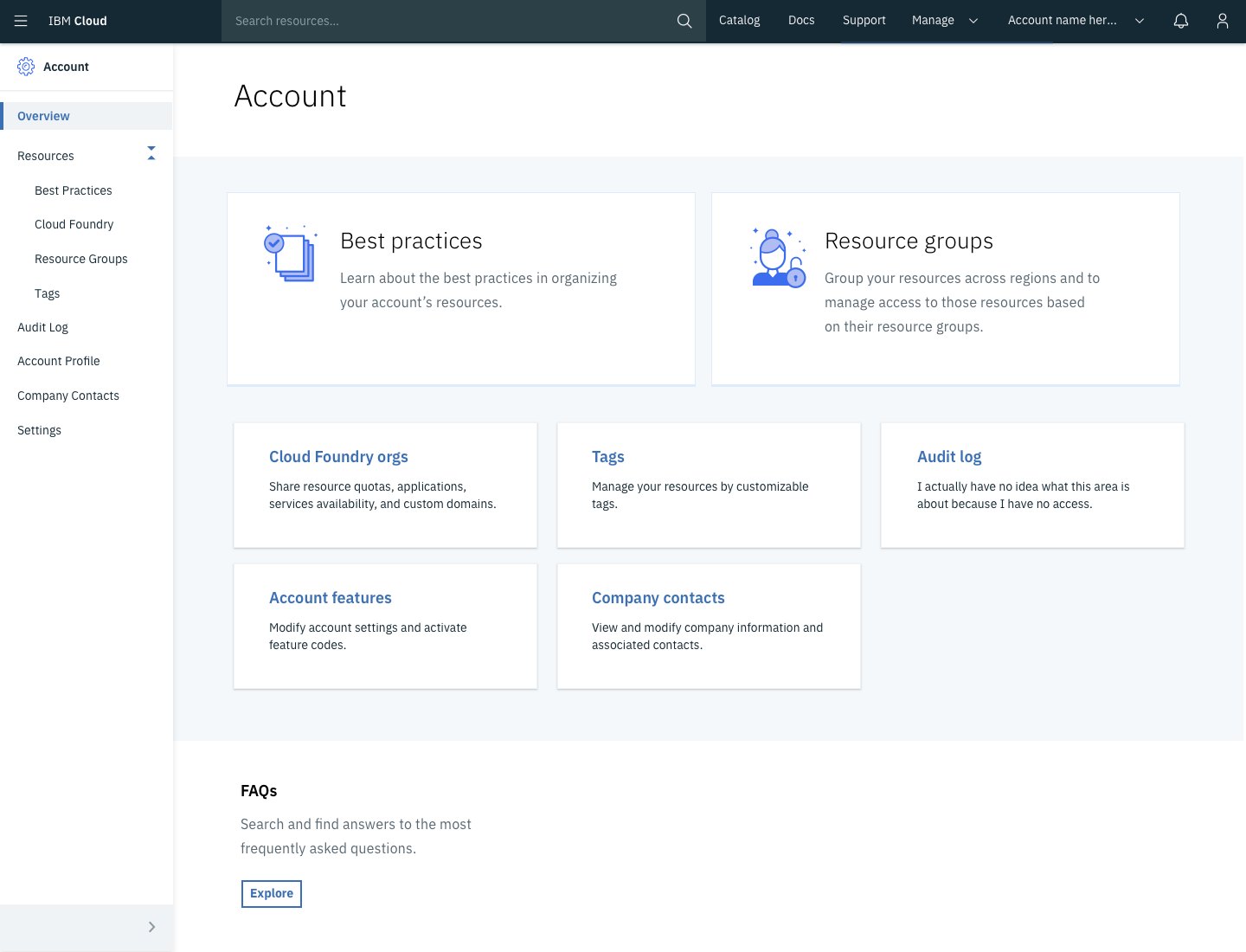Open the Docs menu item
Screen dimensions: 1246x952
[x=801, y=20]
